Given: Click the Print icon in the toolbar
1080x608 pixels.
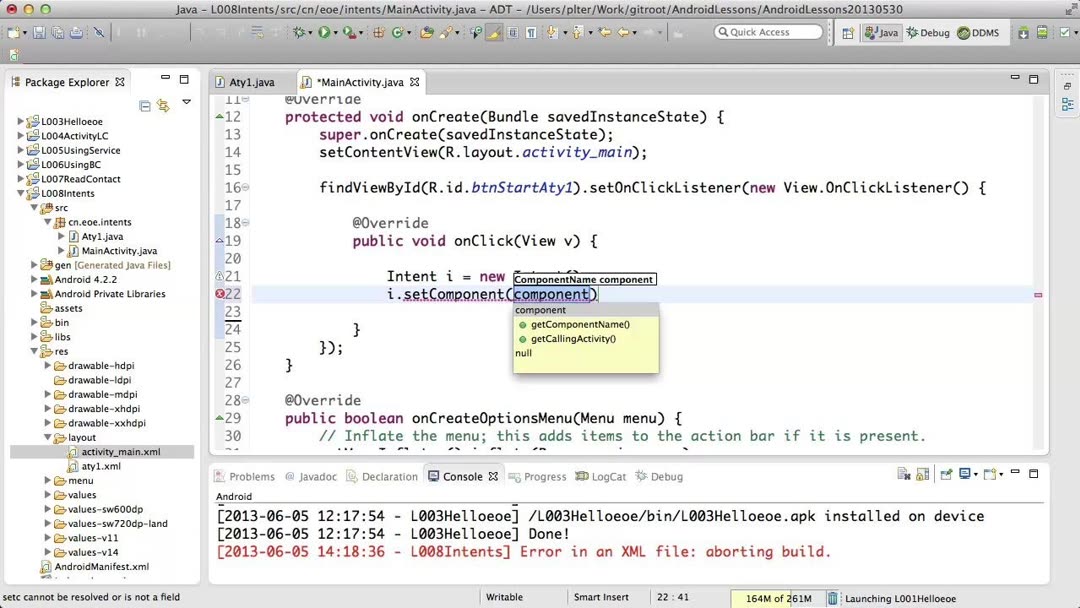Looking at the screenshot, I should [x=78, y=32].
